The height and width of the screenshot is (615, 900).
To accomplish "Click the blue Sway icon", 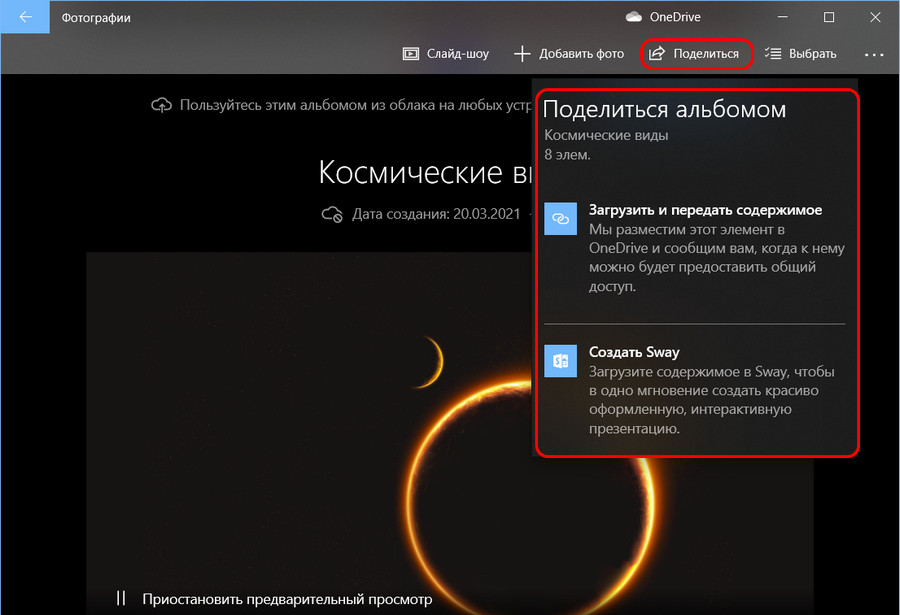I will (560, 360).
